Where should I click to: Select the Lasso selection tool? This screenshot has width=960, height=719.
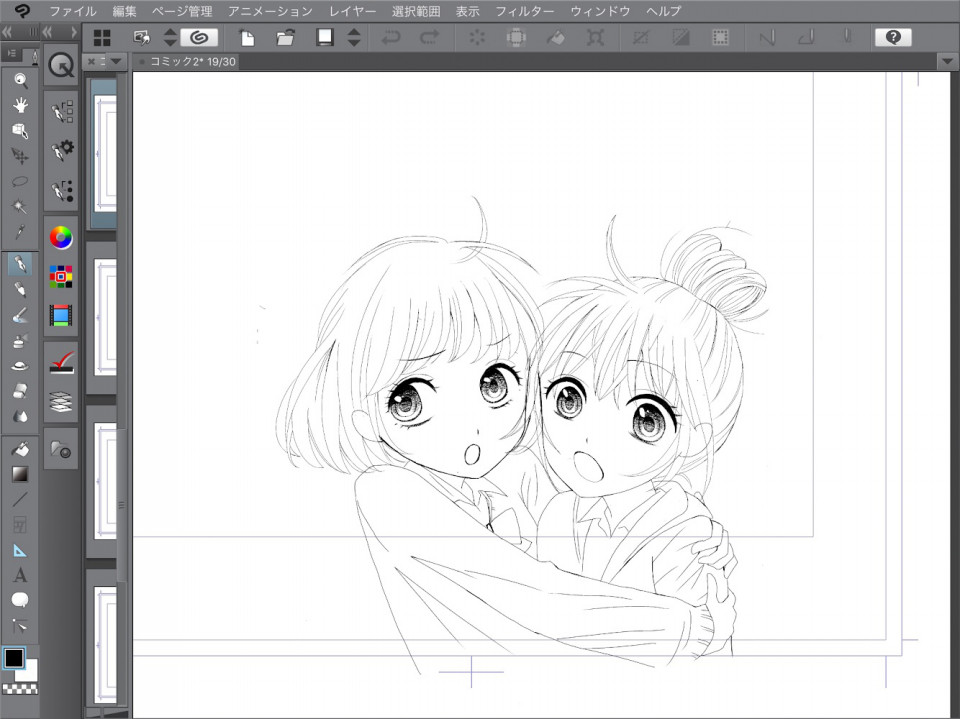coord(20,181)
